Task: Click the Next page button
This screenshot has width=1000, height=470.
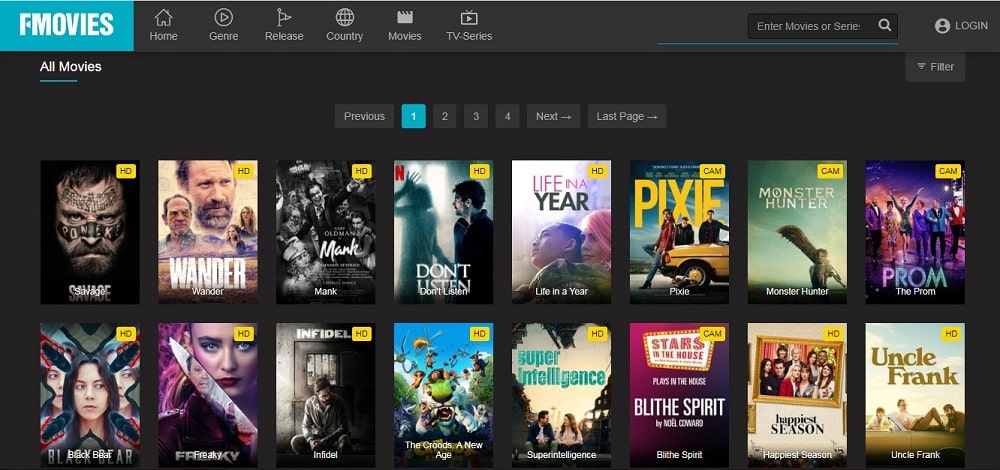Action: [553, 116]
